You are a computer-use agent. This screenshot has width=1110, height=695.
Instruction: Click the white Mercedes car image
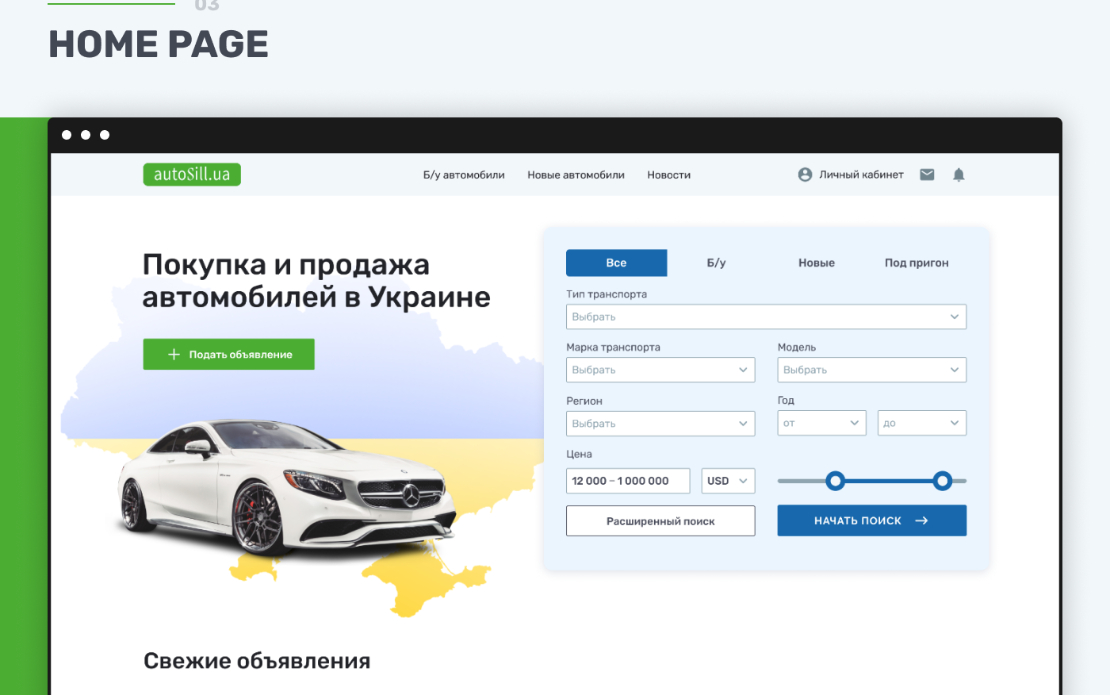(287, 486)
